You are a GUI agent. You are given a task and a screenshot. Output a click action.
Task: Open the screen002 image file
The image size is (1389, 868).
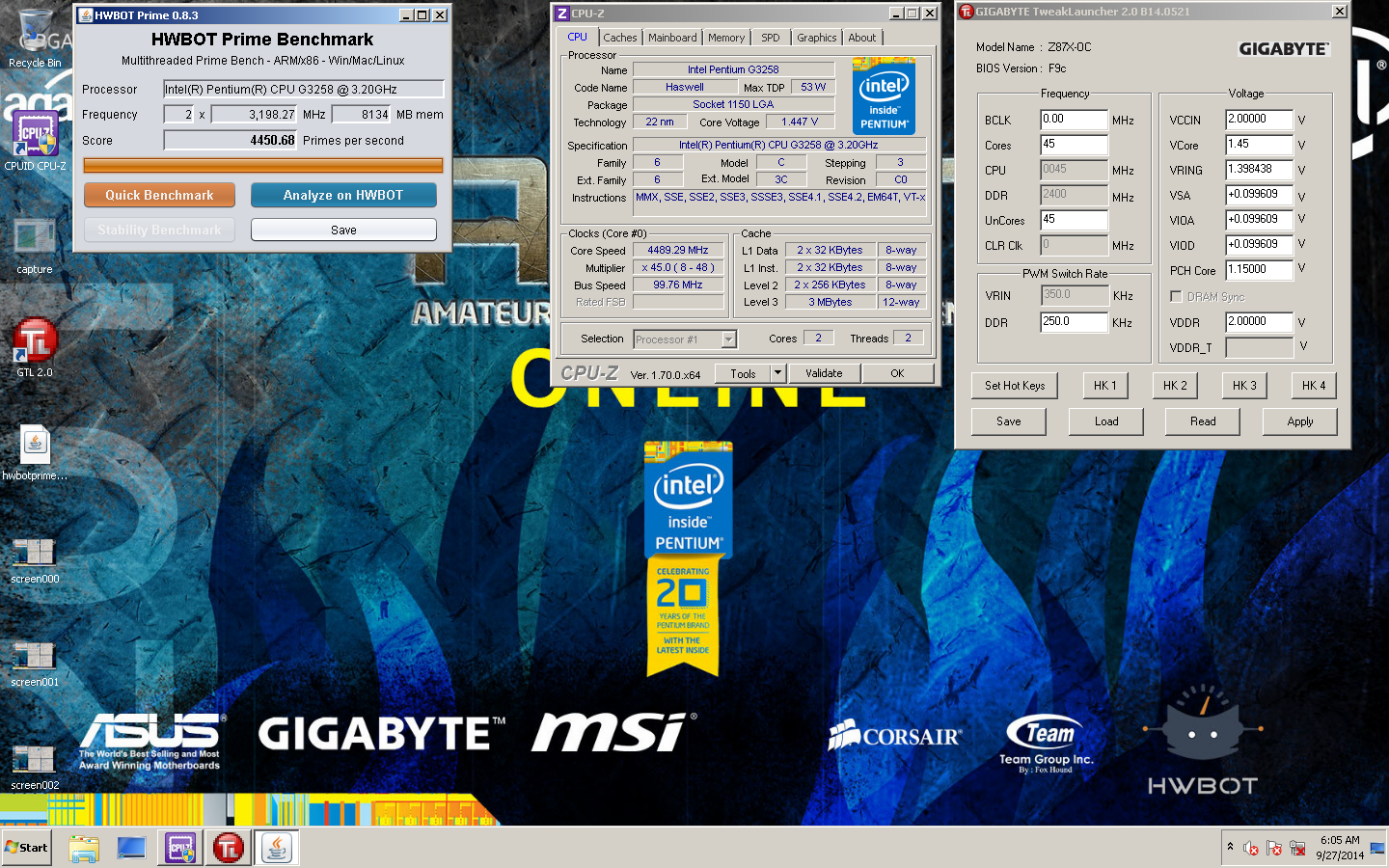click(35, 768)
